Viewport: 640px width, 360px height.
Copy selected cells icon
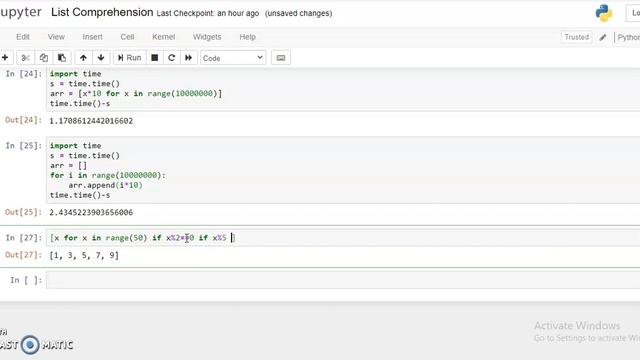point(44,58)
